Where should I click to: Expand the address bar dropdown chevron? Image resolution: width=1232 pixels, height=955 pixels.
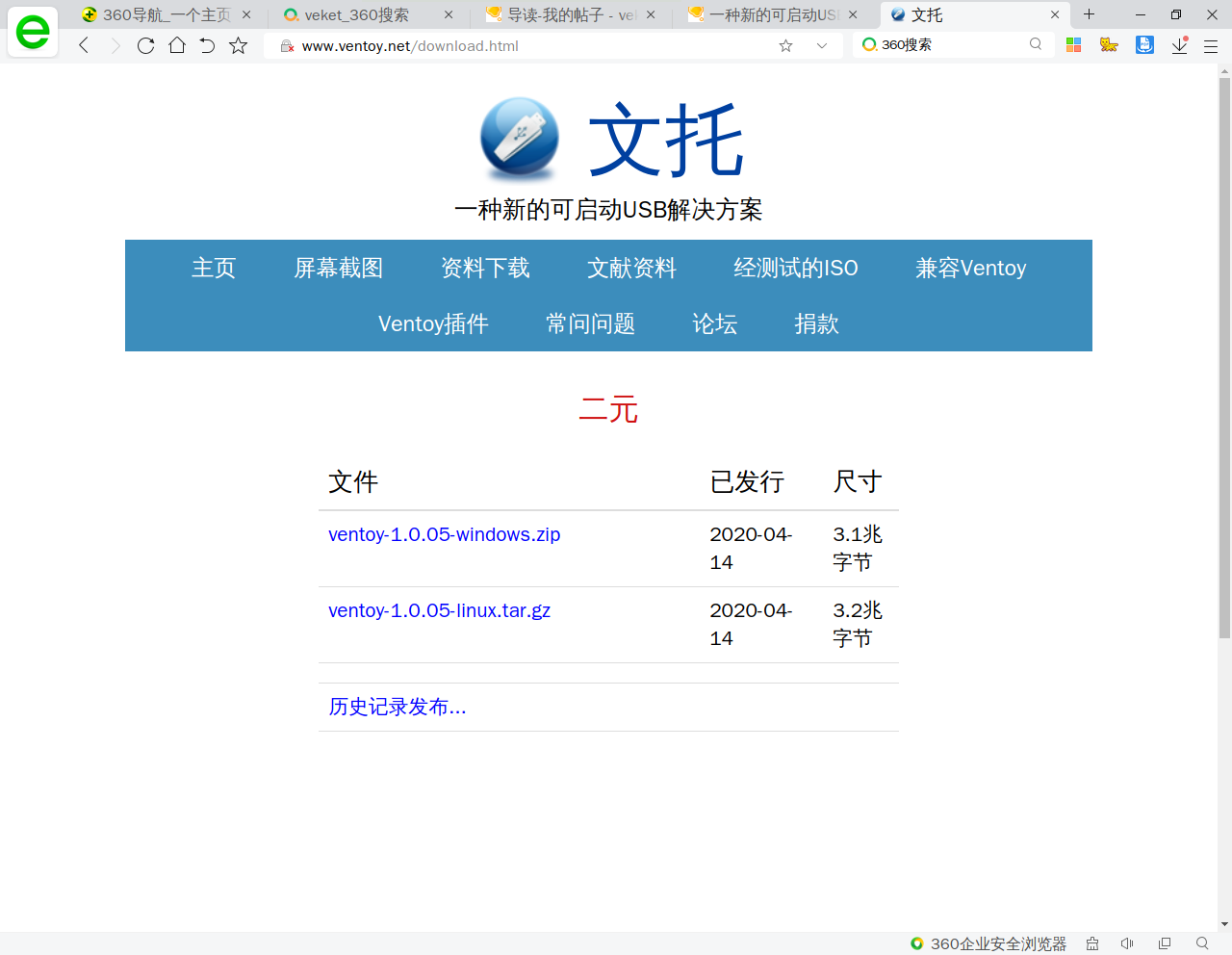coord(821,45)
